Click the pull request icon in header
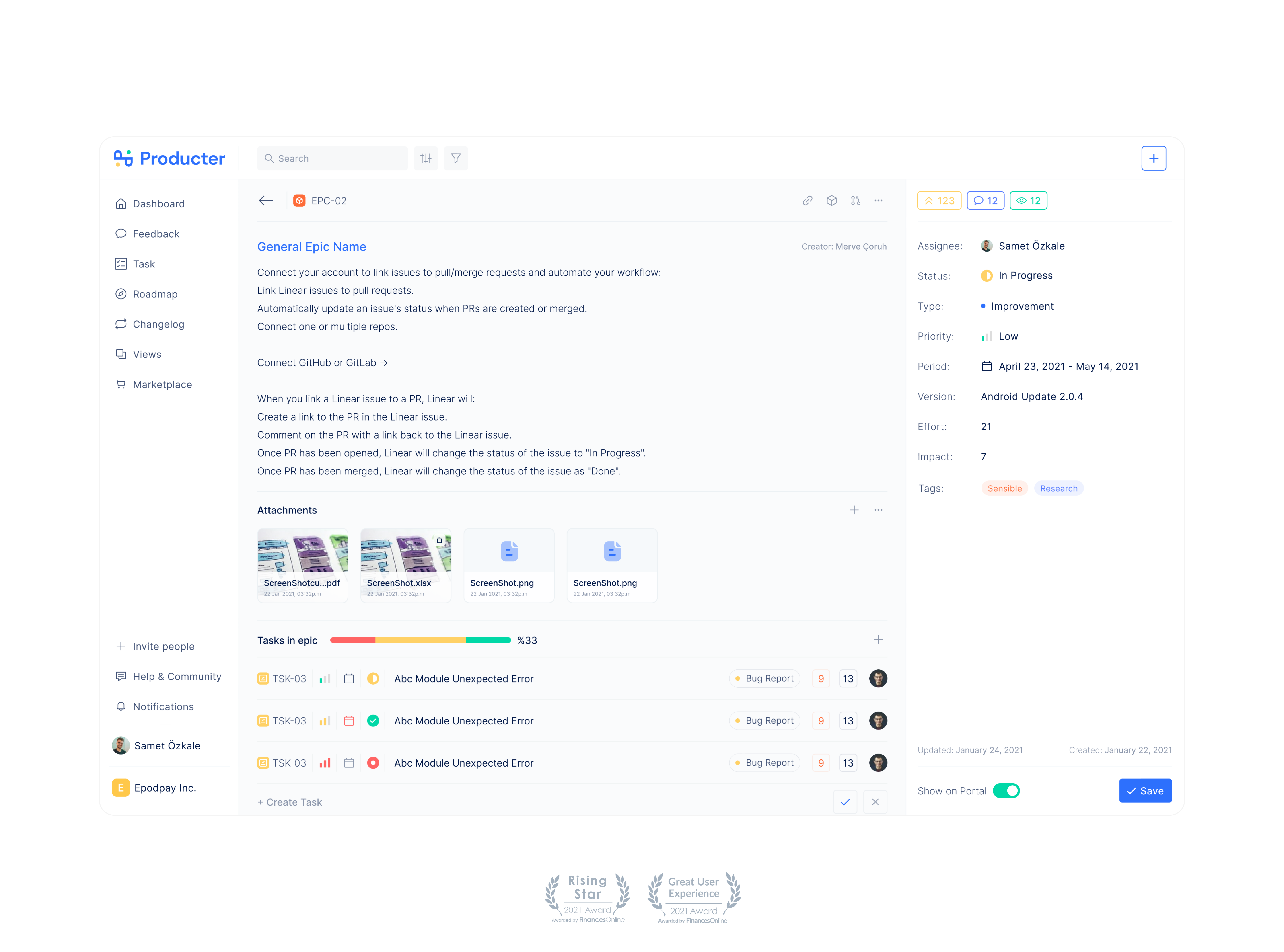Image resolution: width=1284 pixels, height=952 pixels. coord(855,201)
